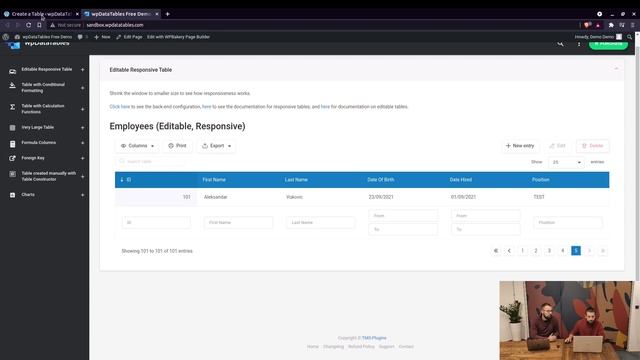This screenshot has width=640, height=360.
Task: Go to pagination page 4
Action: 563,251
